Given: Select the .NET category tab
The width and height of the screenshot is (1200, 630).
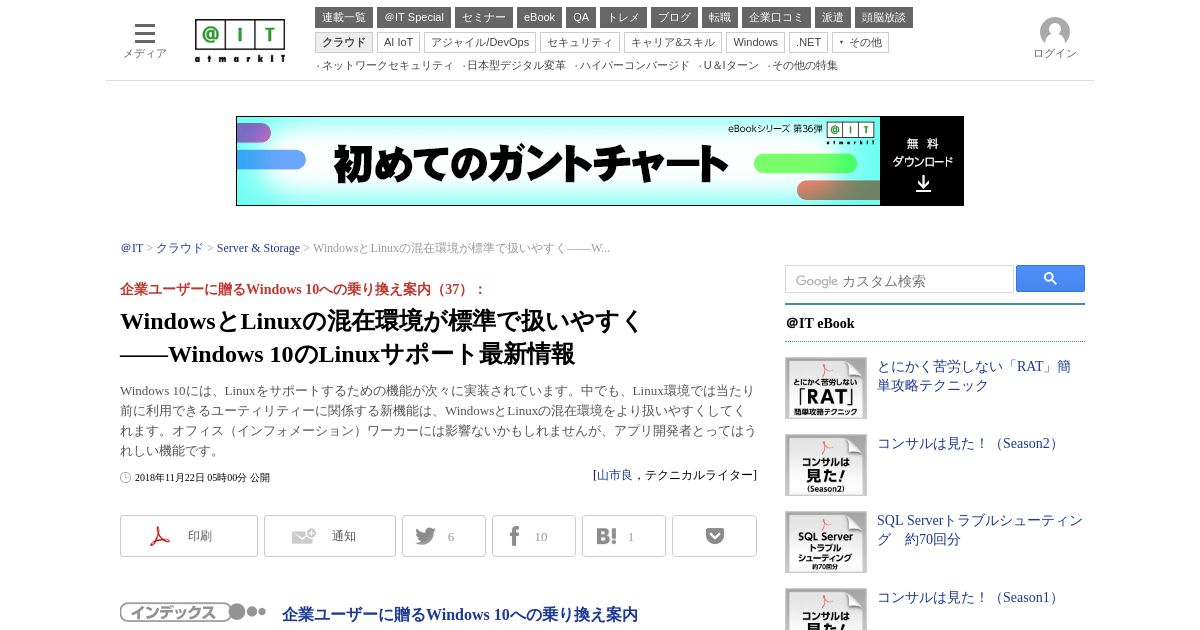Looking at the screenshot, I should click(x=808, y=42).
